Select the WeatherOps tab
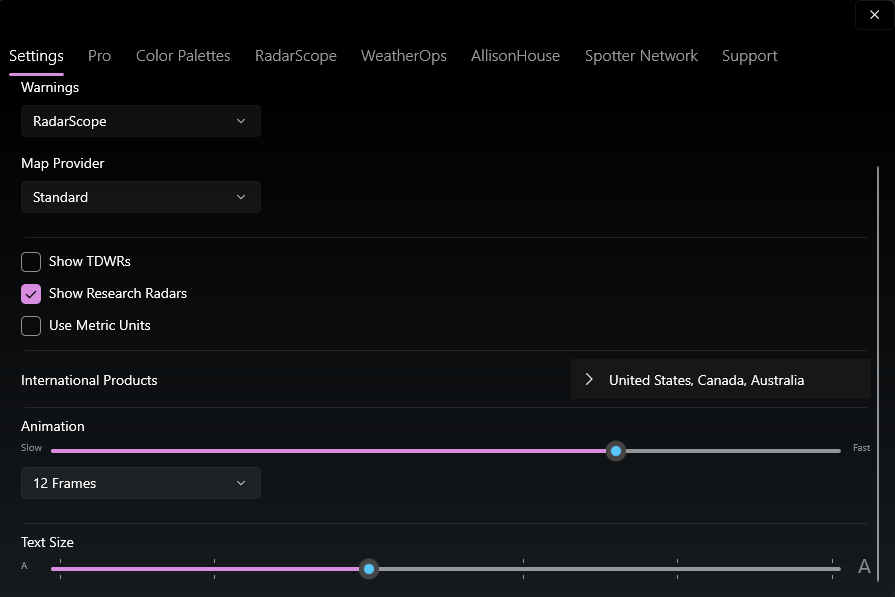The image size is (895, 597). pos(403,56)
